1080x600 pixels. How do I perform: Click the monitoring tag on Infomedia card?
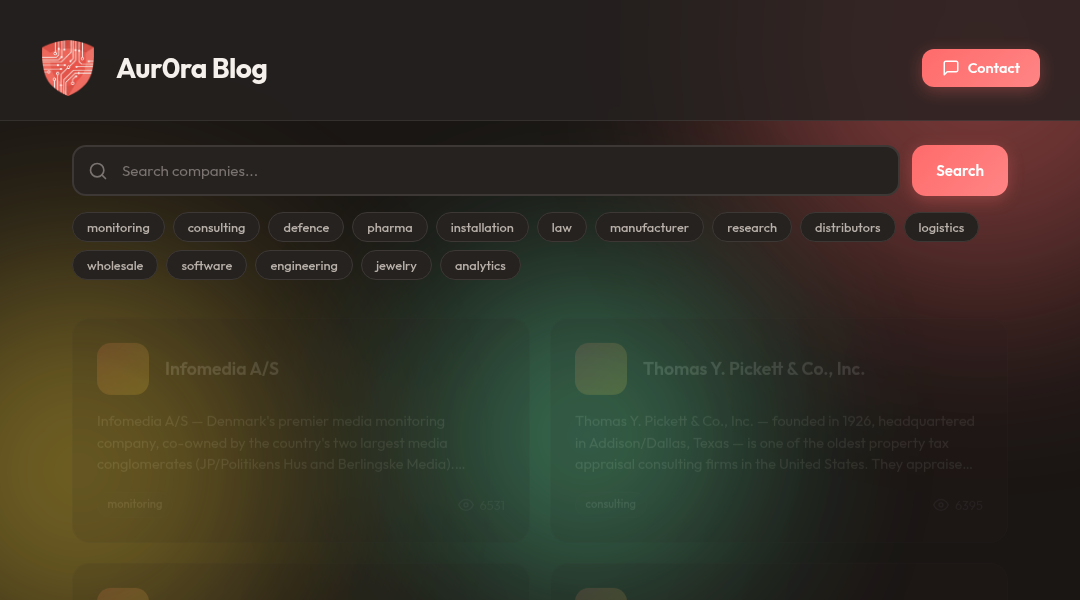click(135, 504)
